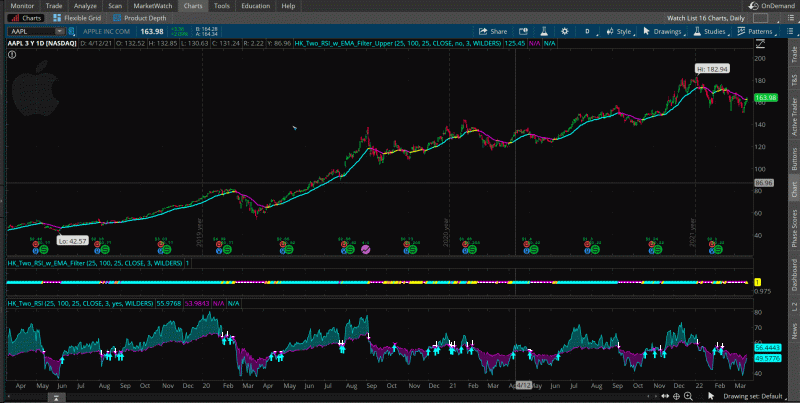
Task: Open the Active Trader sidebar tab
Action: point(794,115)
